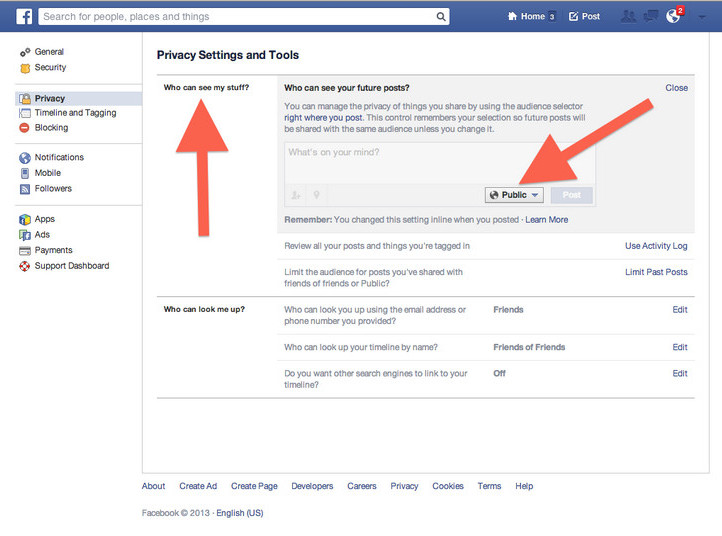This screenshot has width=722, height=536.
Task: Open the notifications globe icon
Action: (673, 17)
